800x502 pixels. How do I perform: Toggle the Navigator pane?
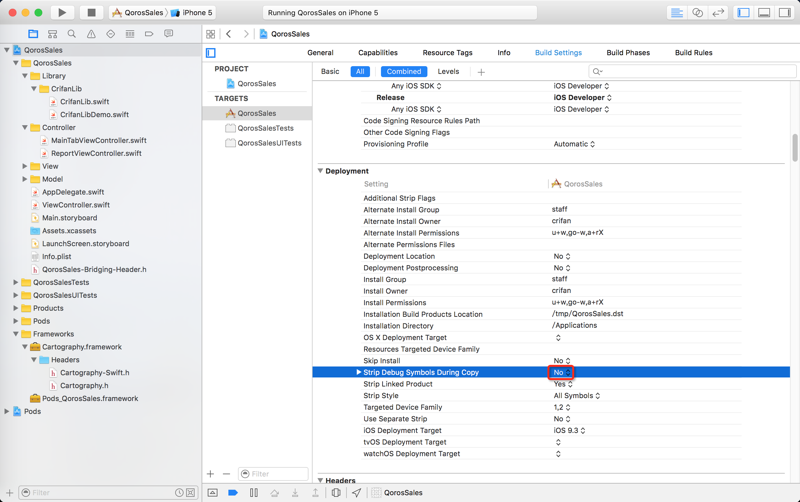coord(744,13)
